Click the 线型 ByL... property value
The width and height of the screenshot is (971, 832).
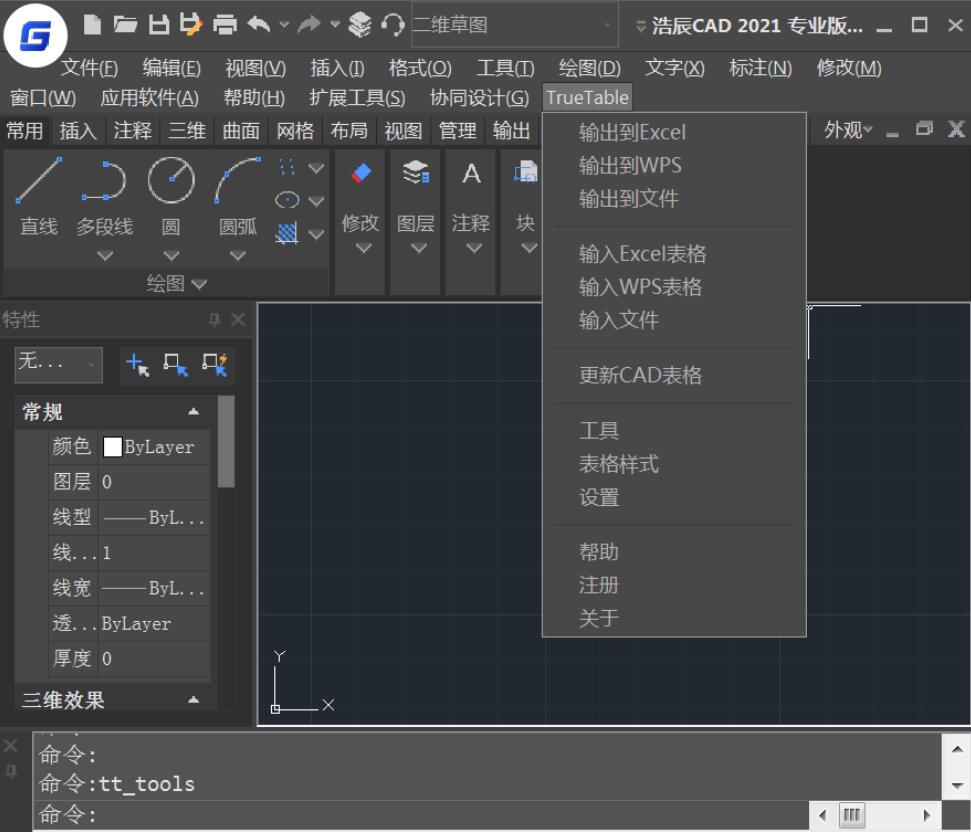154,517
